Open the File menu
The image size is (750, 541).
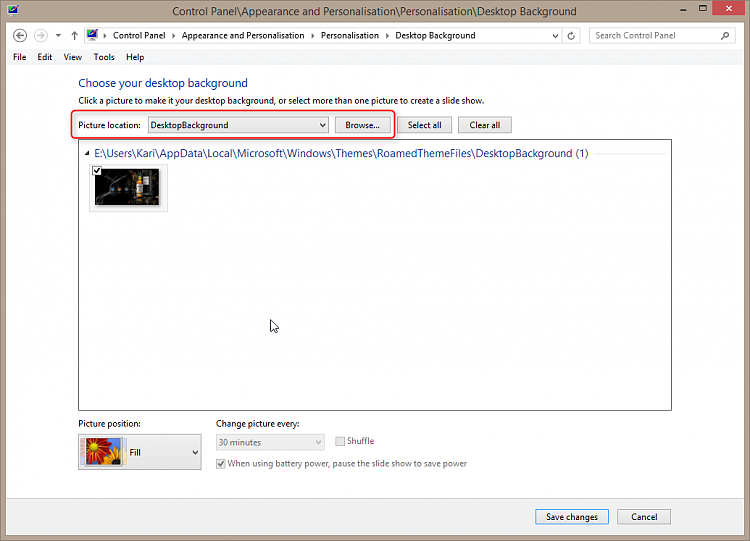(x=20, y=57)
